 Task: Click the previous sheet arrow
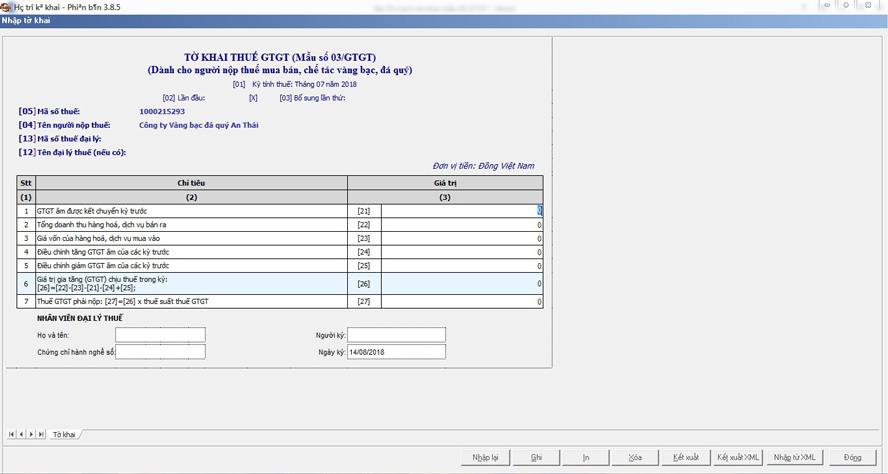(x=21, y=434)
